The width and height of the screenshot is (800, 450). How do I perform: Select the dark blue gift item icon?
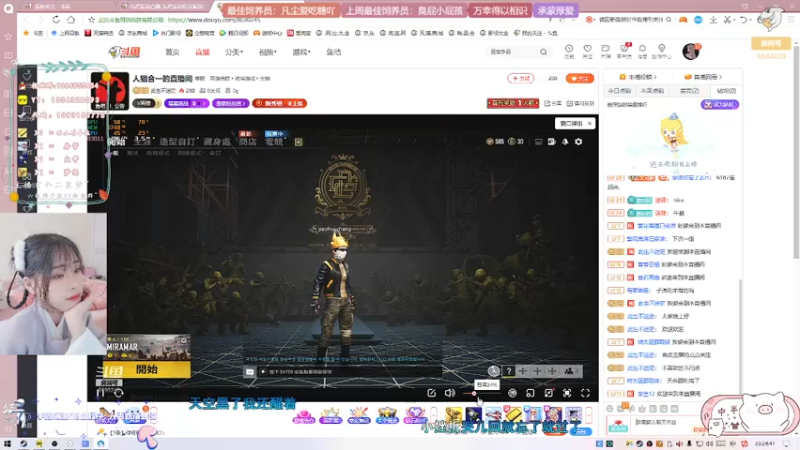473,415
